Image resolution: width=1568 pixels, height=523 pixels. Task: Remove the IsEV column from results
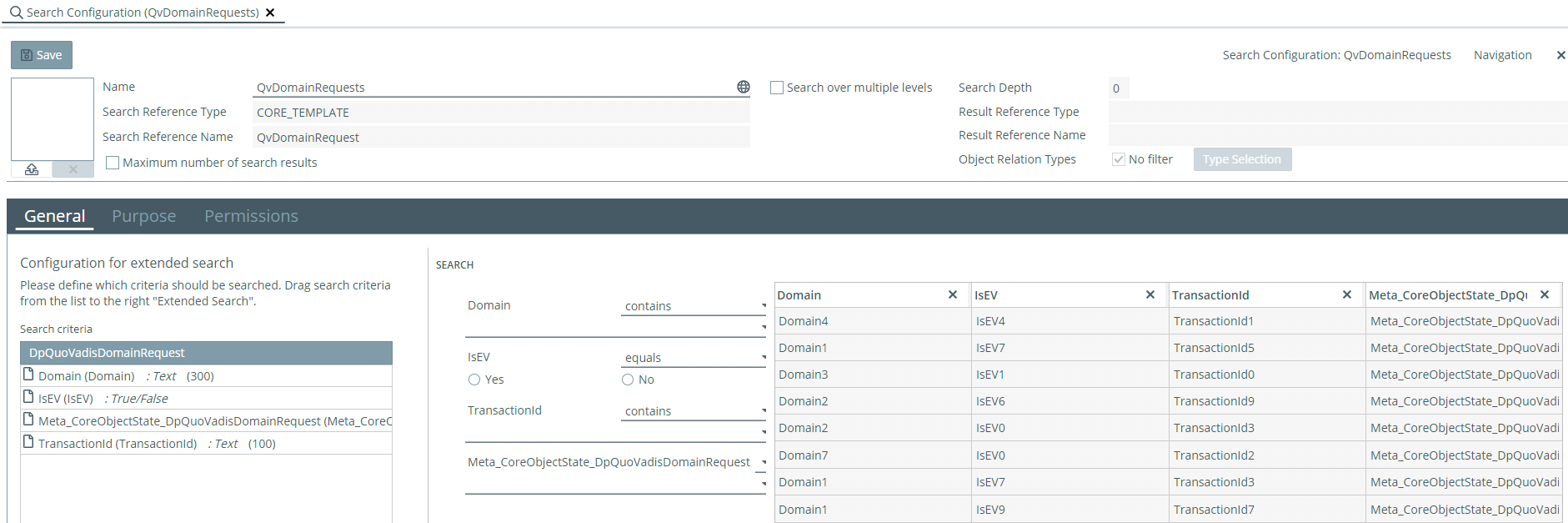1150,294
